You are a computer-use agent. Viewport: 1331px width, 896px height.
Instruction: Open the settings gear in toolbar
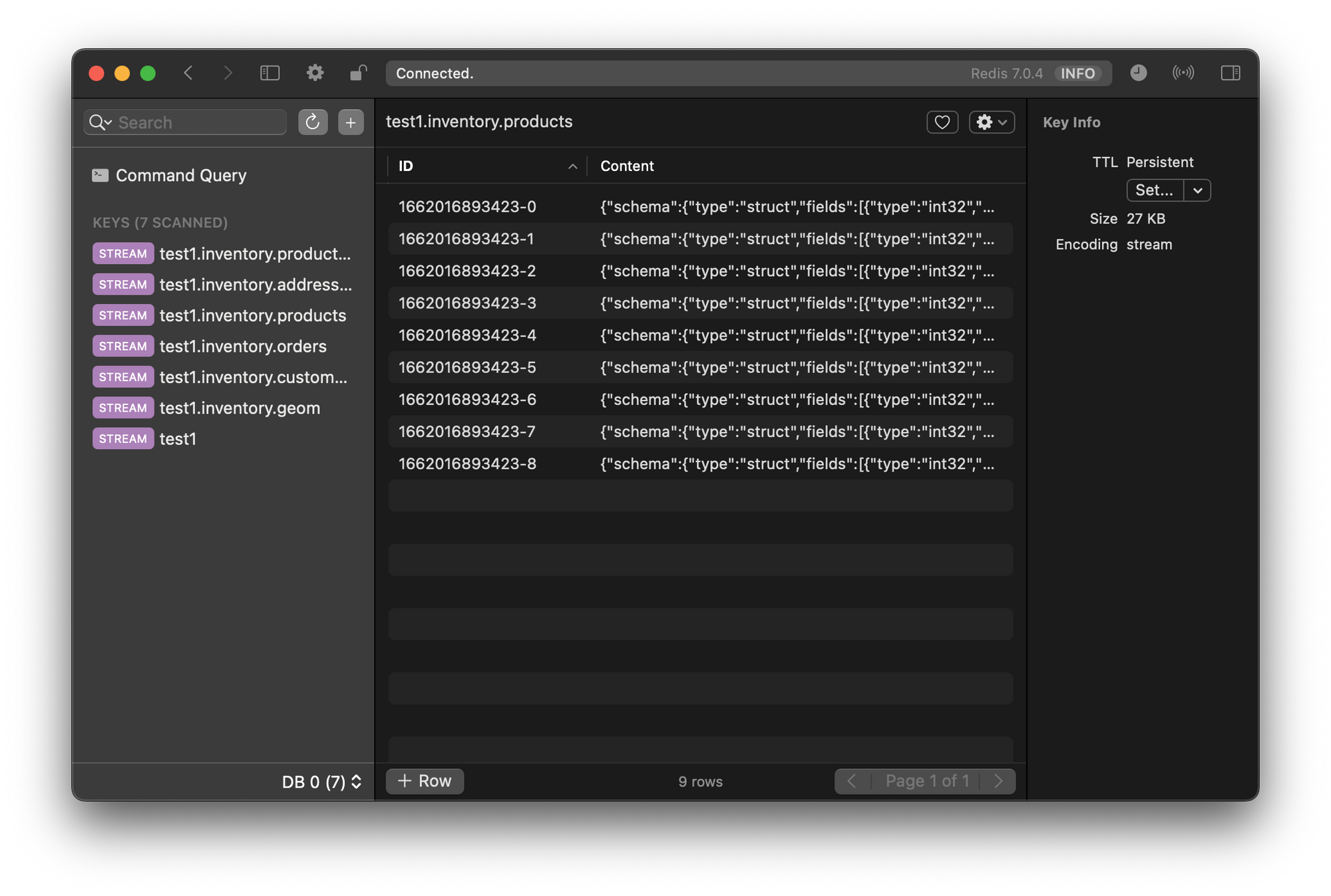[315, 73]
